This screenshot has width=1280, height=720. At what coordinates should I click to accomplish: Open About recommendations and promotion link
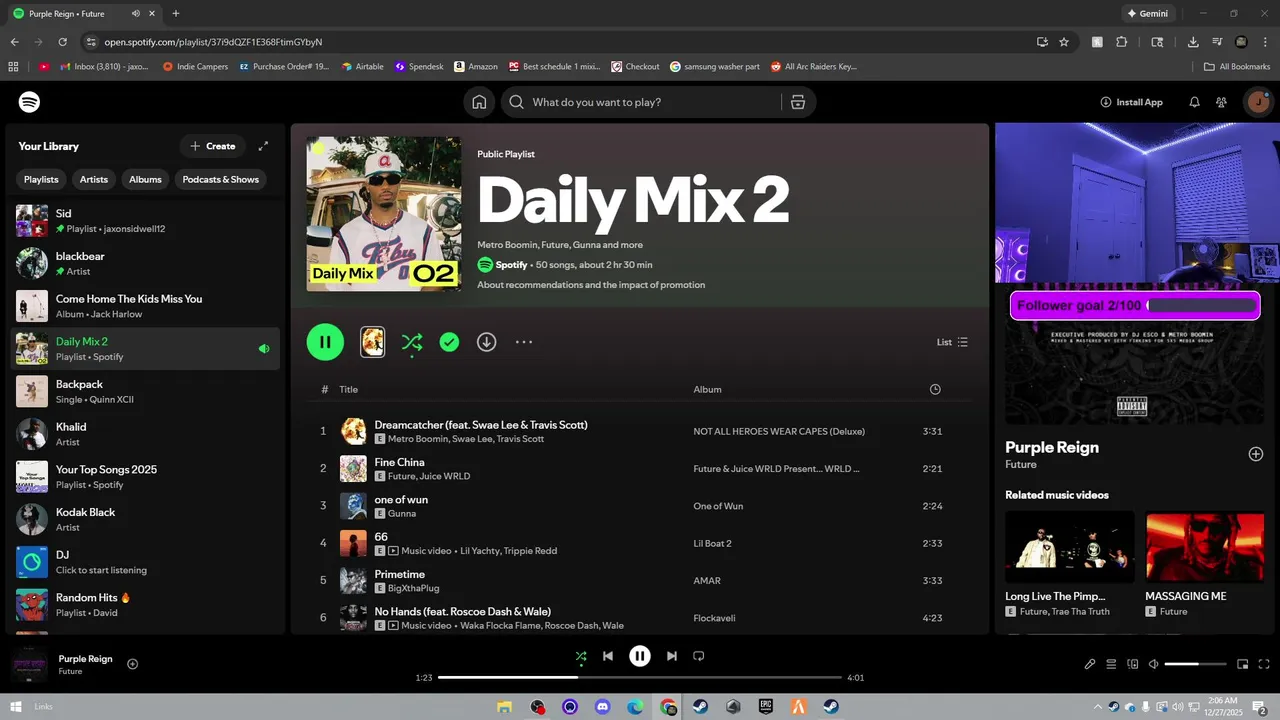pyautogui.click(x=591, y=285)
